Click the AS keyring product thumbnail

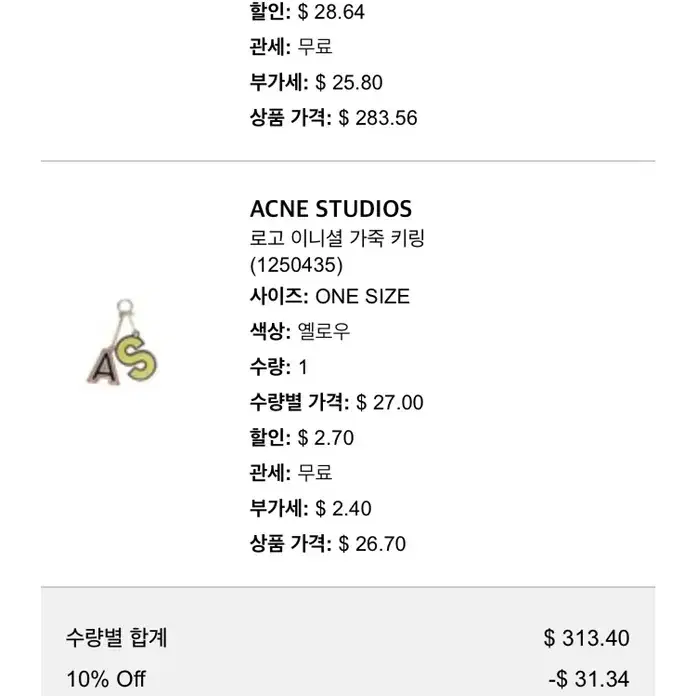122,342
